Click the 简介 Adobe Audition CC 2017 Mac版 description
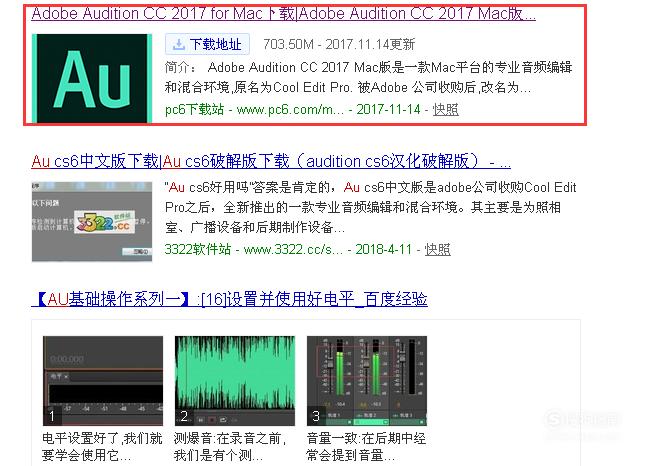 (x=369, y=77)
